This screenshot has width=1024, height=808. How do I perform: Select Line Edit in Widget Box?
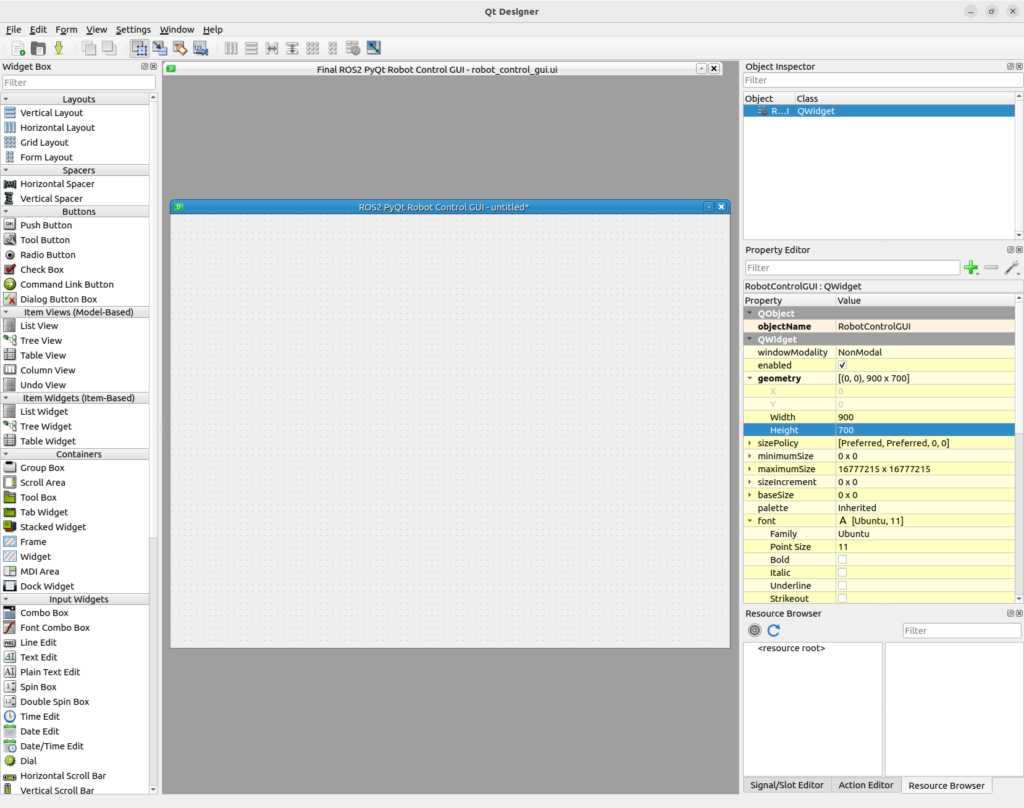[x=38, y=643]
